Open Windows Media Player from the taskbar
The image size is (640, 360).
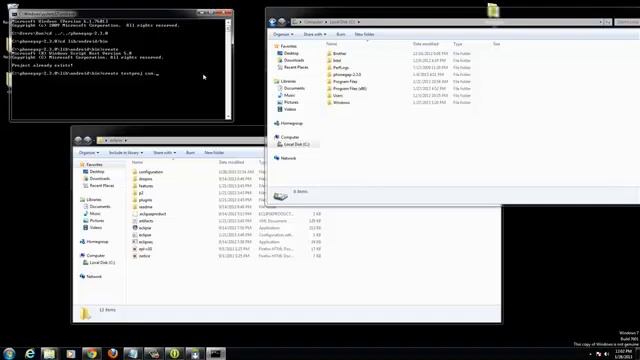pyautogui.click(x=71, y=353)
